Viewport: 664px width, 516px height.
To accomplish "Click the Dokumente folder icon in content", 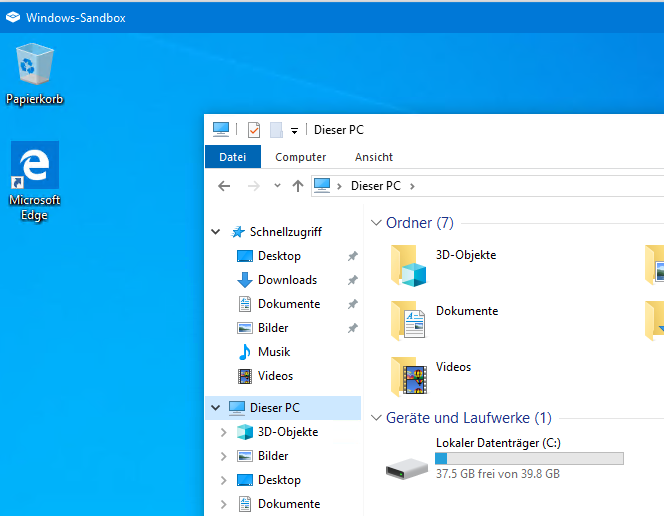I will (x=408, y=320).
